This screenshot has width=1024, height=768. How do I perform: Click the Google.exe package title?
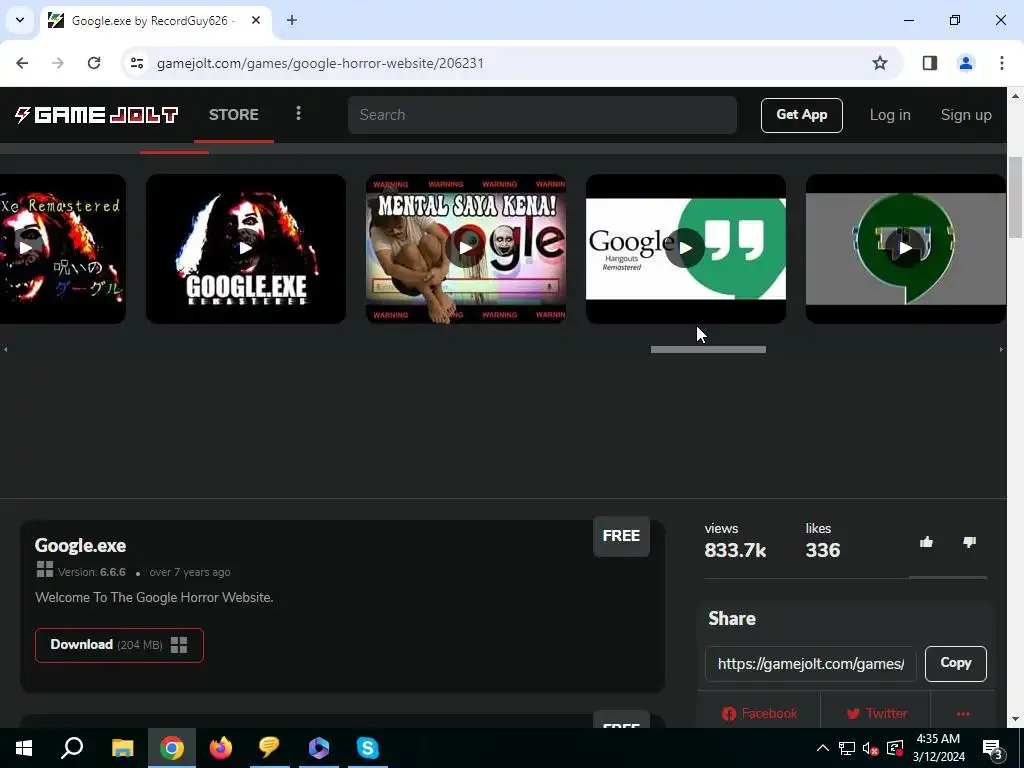click(x=80, y=546)
